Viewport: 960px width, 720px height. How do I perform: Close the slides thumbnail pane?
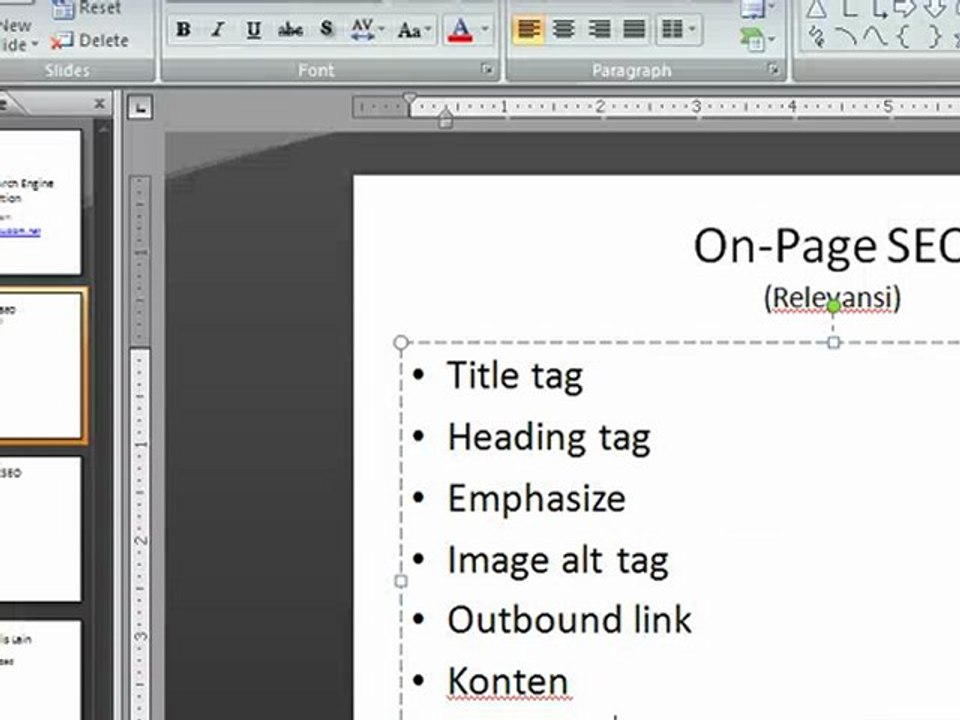(x=99, y=104)
